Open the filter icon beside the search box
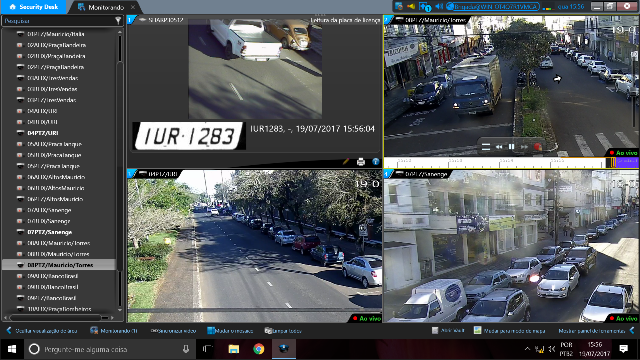The image size is (640, 360). (118, 20)
